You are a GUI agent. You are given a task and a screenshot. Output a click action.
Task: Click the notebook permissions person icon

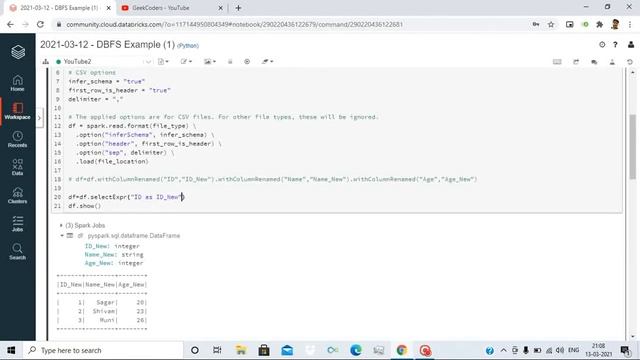[612, 62]
